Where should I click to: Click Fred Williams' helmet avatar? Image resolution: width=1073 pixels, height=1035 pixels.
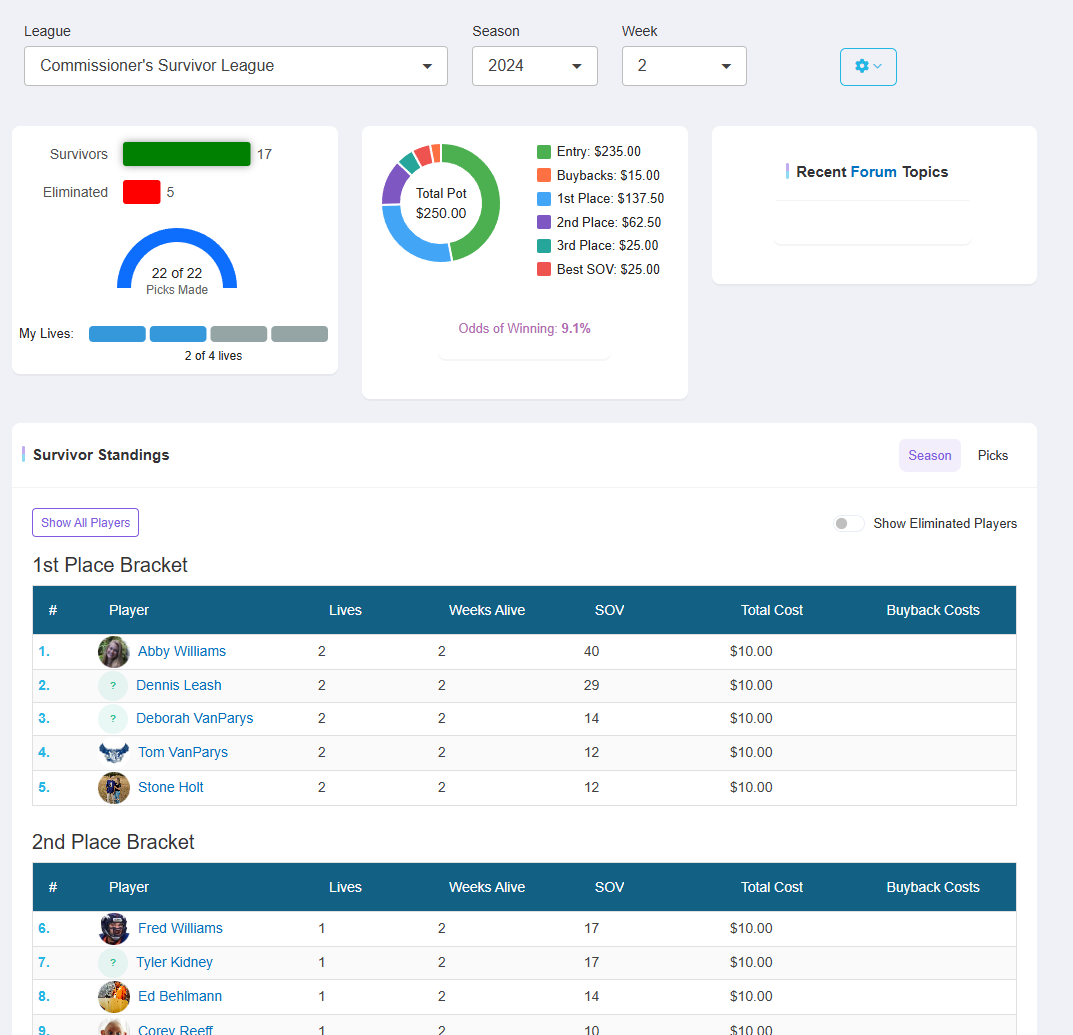click(x=114, y=929)
